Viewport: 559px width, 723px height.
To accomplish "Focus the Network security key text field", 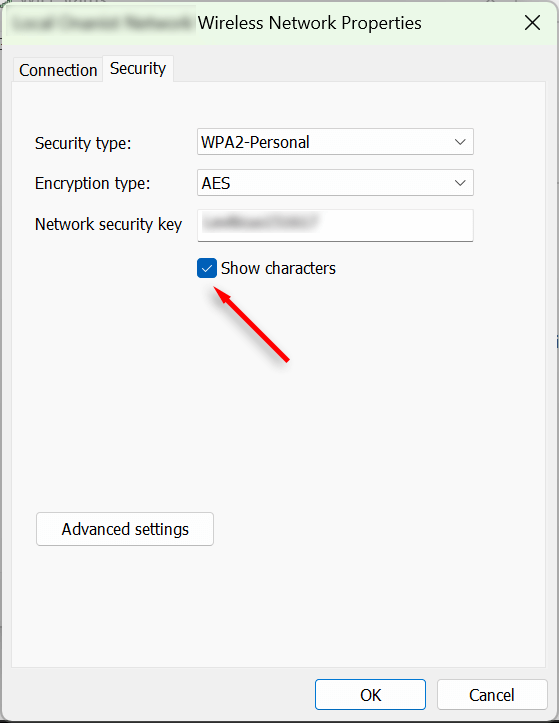I will click(x=335, y=225).
